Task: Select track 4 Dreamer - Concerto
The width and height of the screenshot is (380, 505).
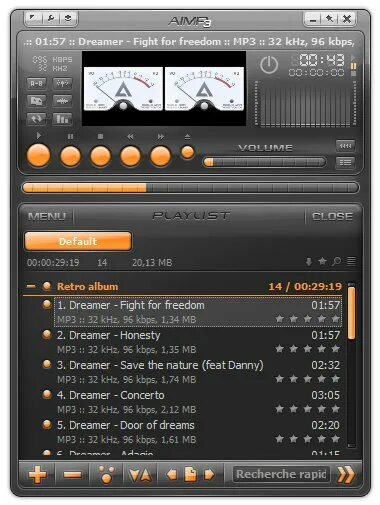Action: point(198,402)
